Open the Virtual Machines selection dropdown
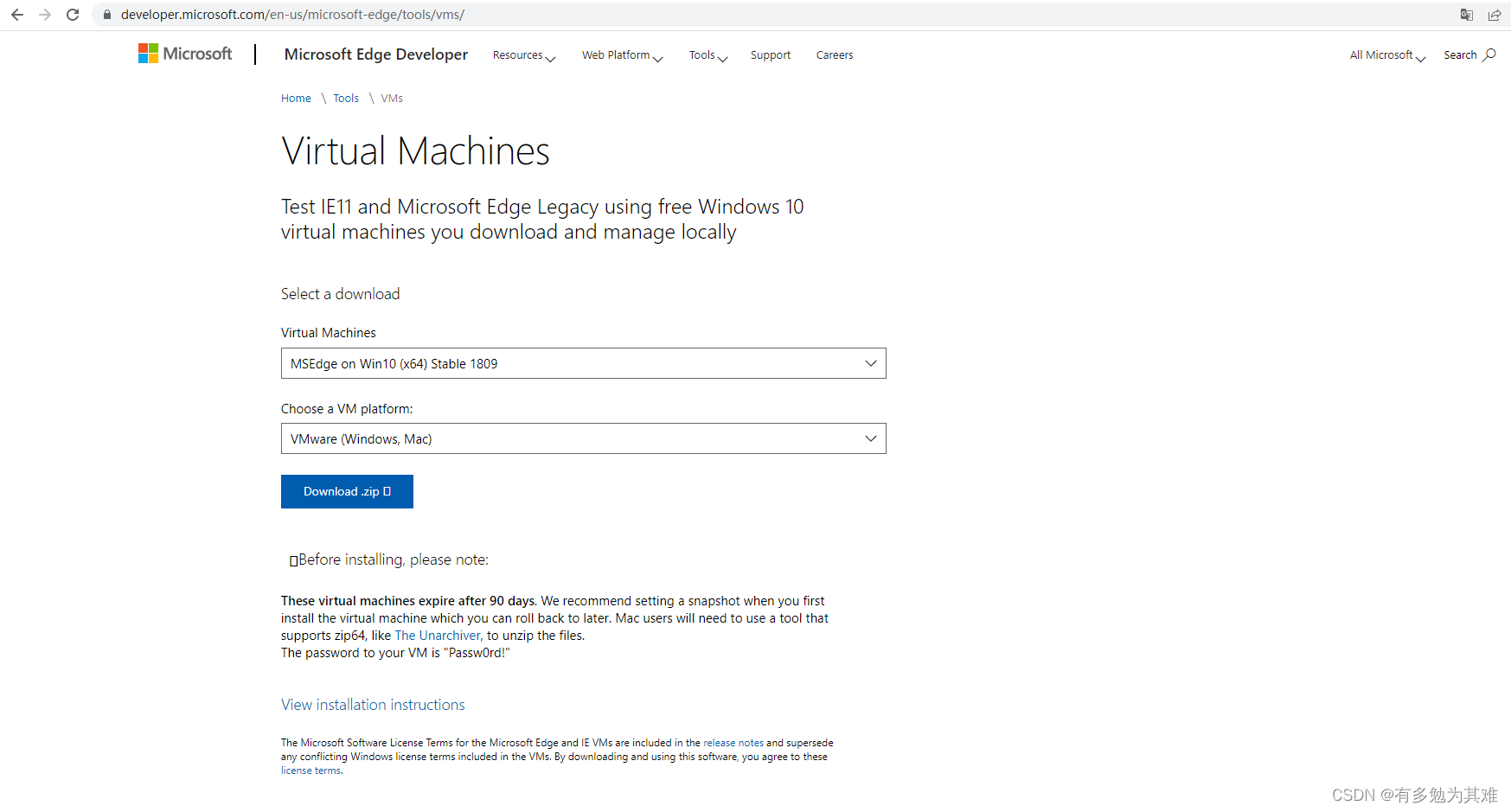The width and height of the screenshot is (1511, 812). 584,363
